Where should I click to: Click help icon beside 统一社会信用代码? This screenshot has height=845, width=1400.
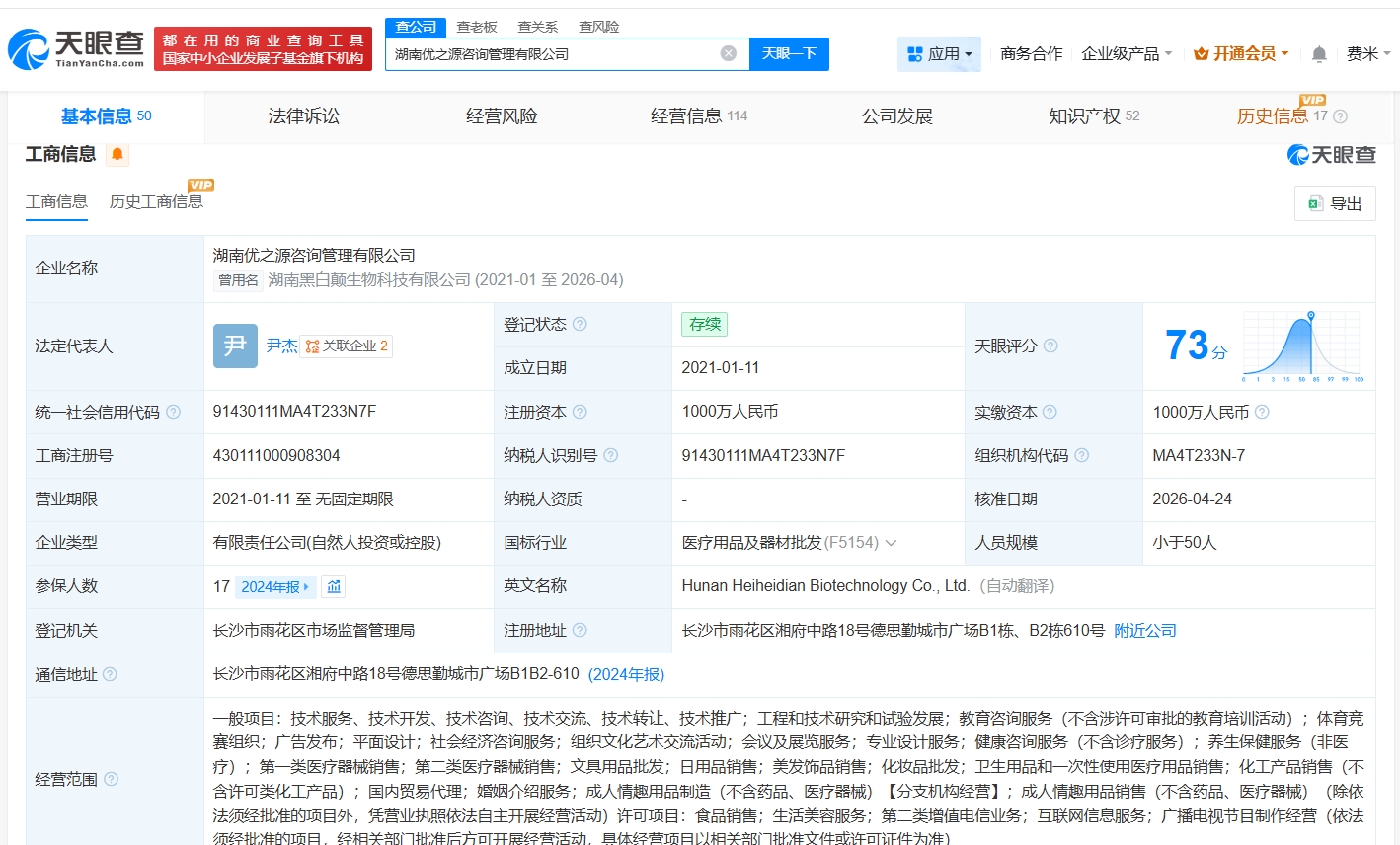pos(174,412)
